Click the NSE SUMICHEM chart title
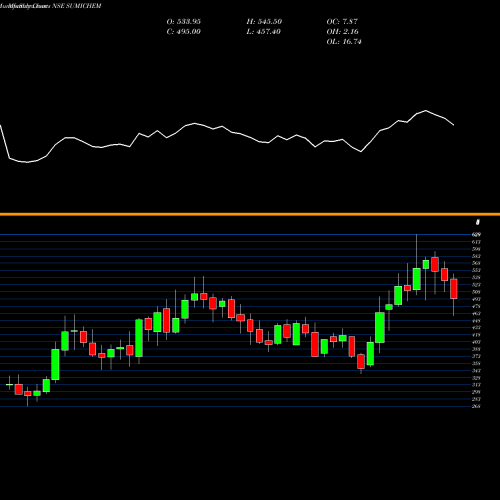This screenshot has height=500, width=500. tap(77, 6)
